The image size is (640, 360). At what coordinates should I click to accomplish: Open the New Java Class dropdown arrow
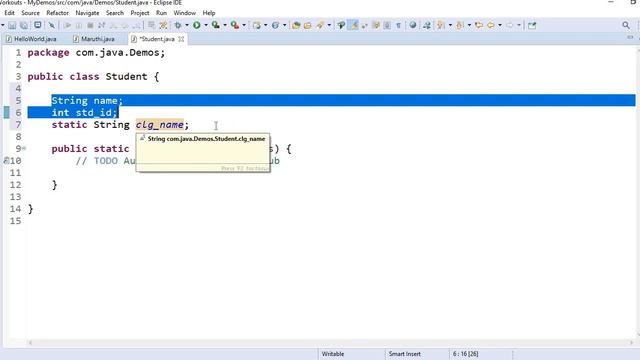[x=284, y=25]
